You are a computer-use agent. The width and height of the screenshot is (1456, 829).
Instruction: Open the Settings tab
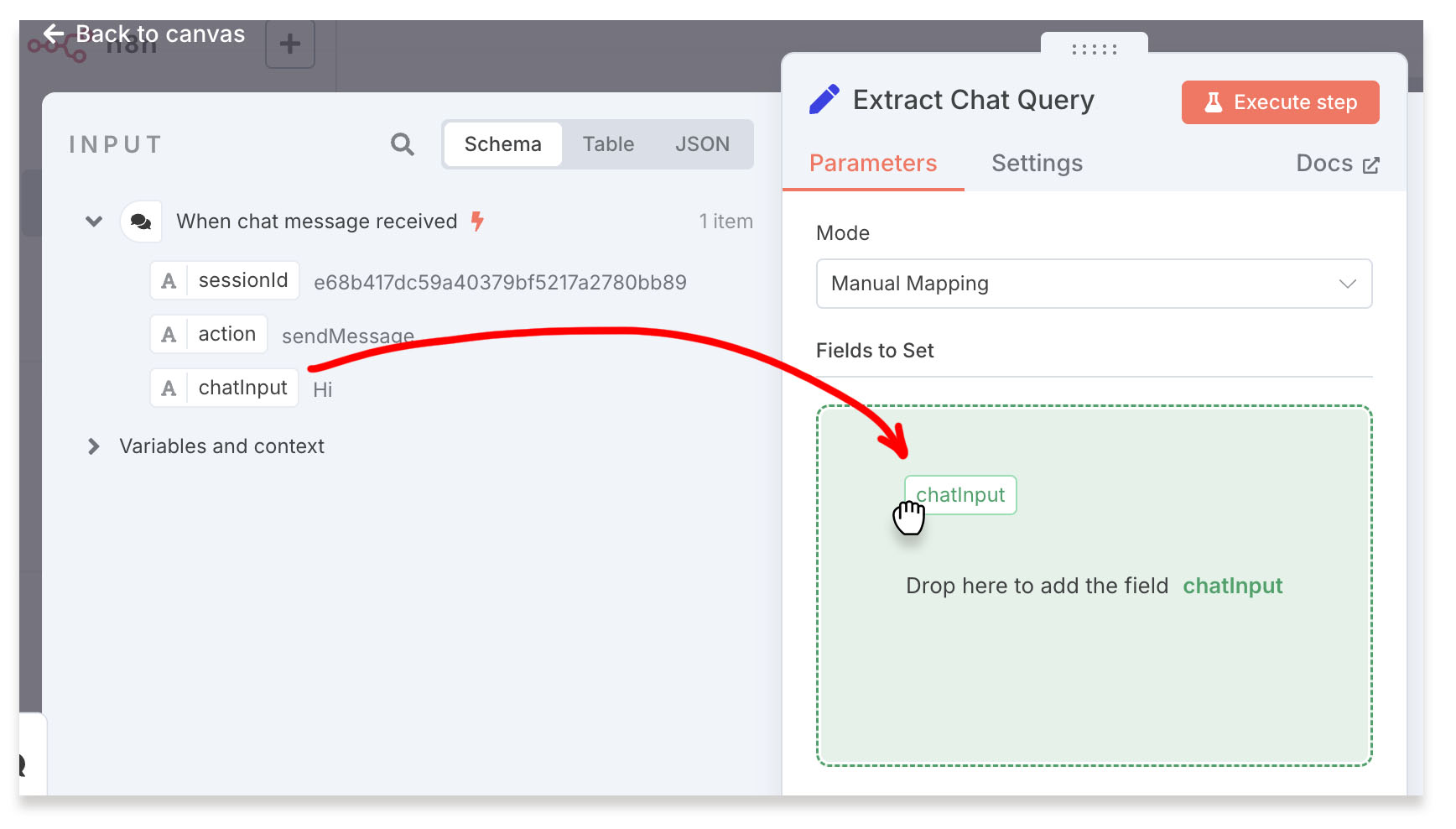tap(1037, 164)
